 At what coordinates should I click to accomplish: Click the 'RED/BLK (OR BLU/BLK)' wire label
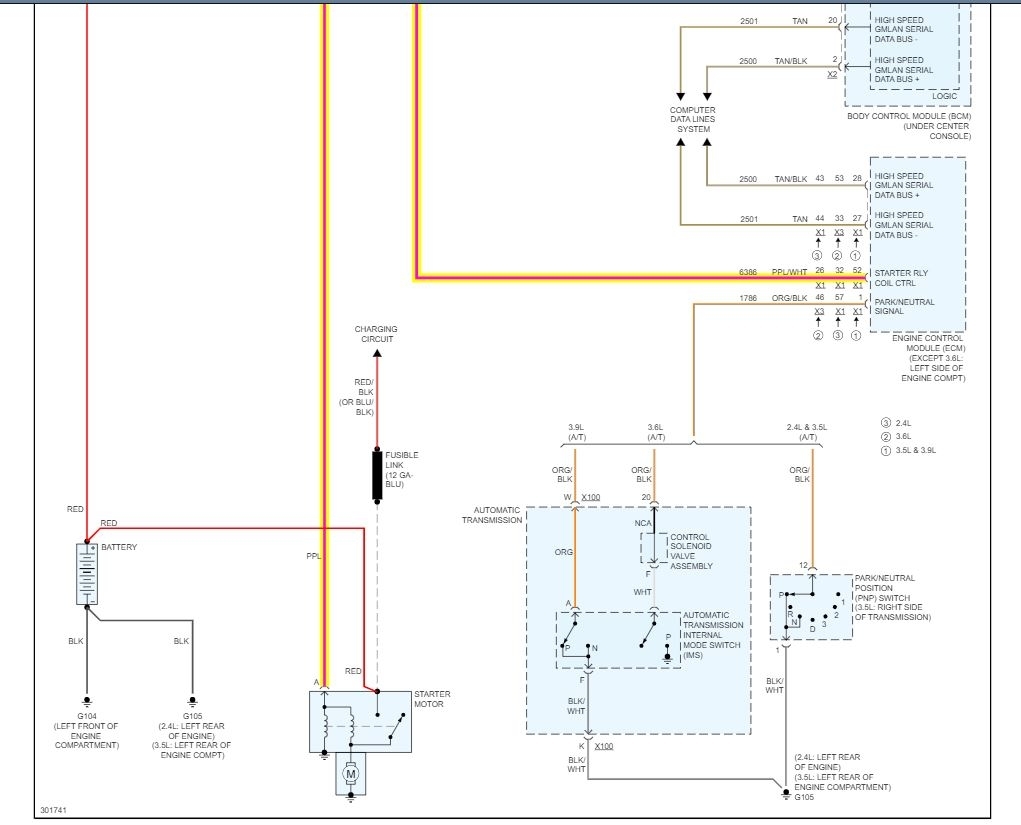click(x=357, y=397)
